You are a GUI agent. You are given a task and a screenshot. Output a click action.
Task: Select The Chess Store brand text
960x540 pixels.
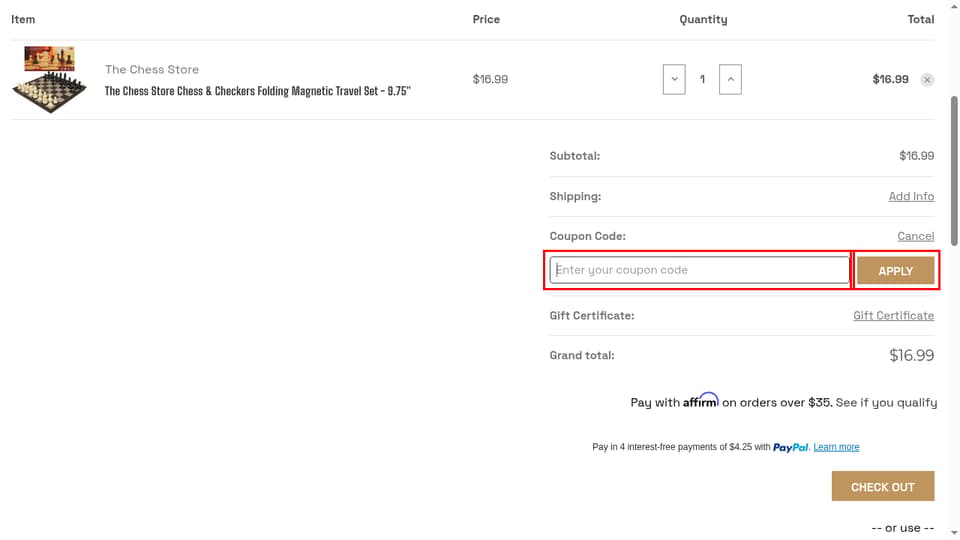(x=152, y=70)
